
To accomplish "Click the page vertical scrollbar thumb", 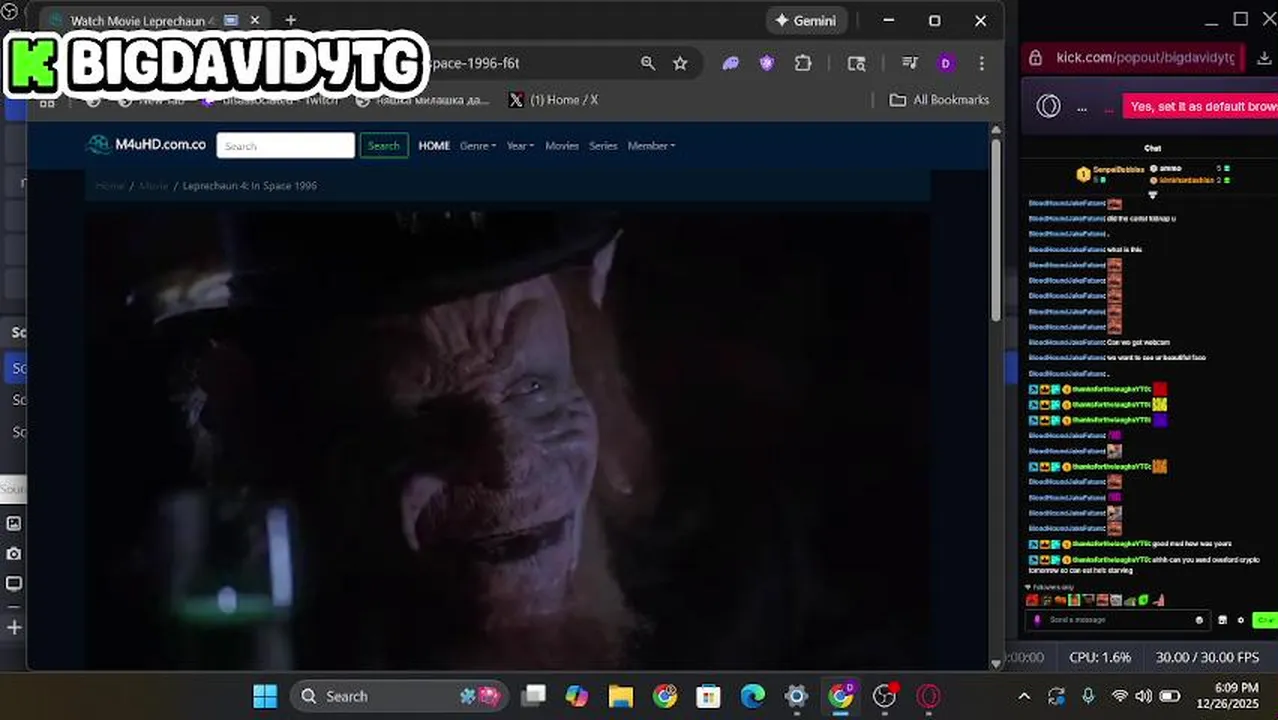I will (x=996, y=230).
